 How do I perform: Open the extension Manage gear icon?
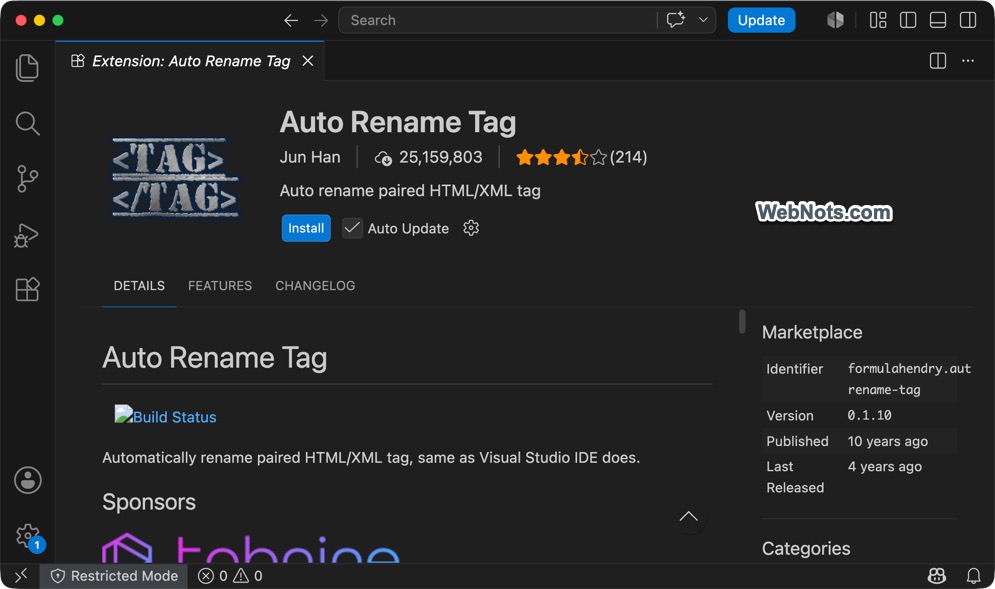click(x=471, y=228)
